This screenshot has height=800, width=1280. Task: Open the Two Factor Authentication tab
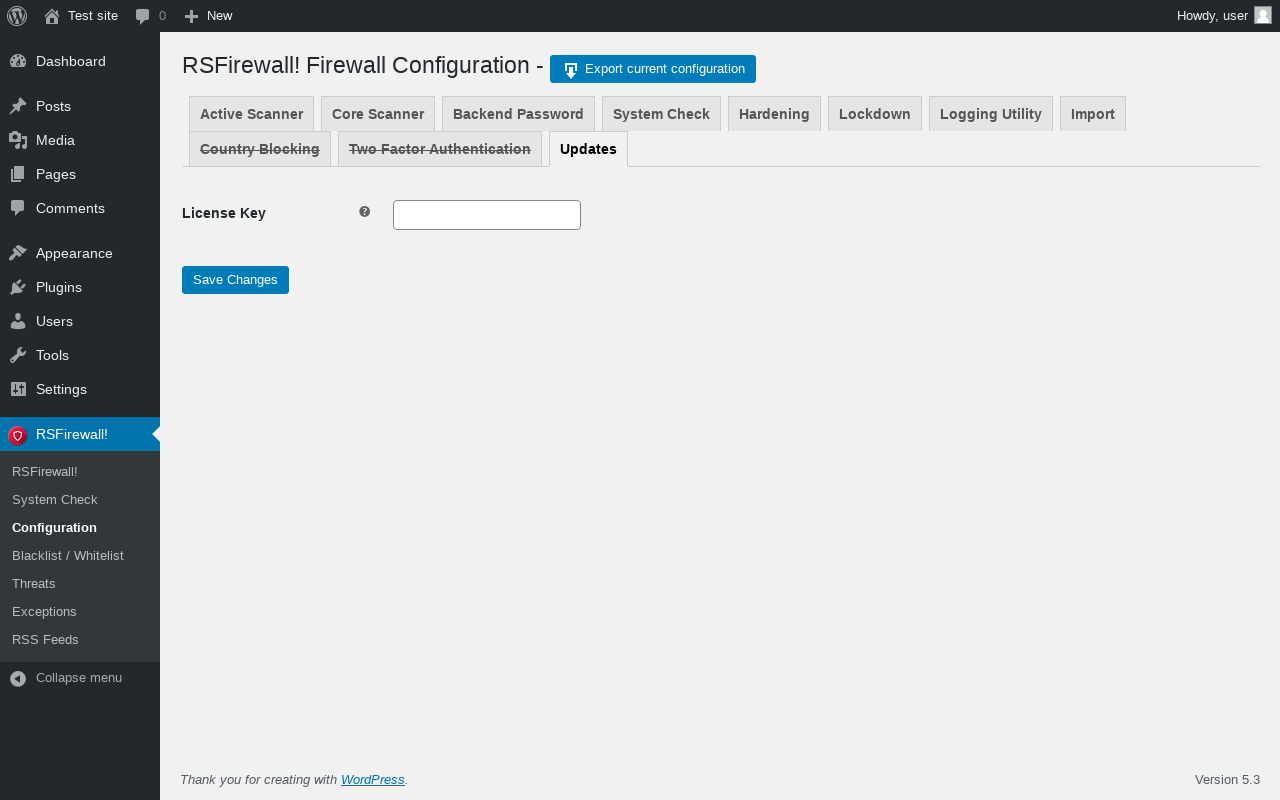[440, 149]
